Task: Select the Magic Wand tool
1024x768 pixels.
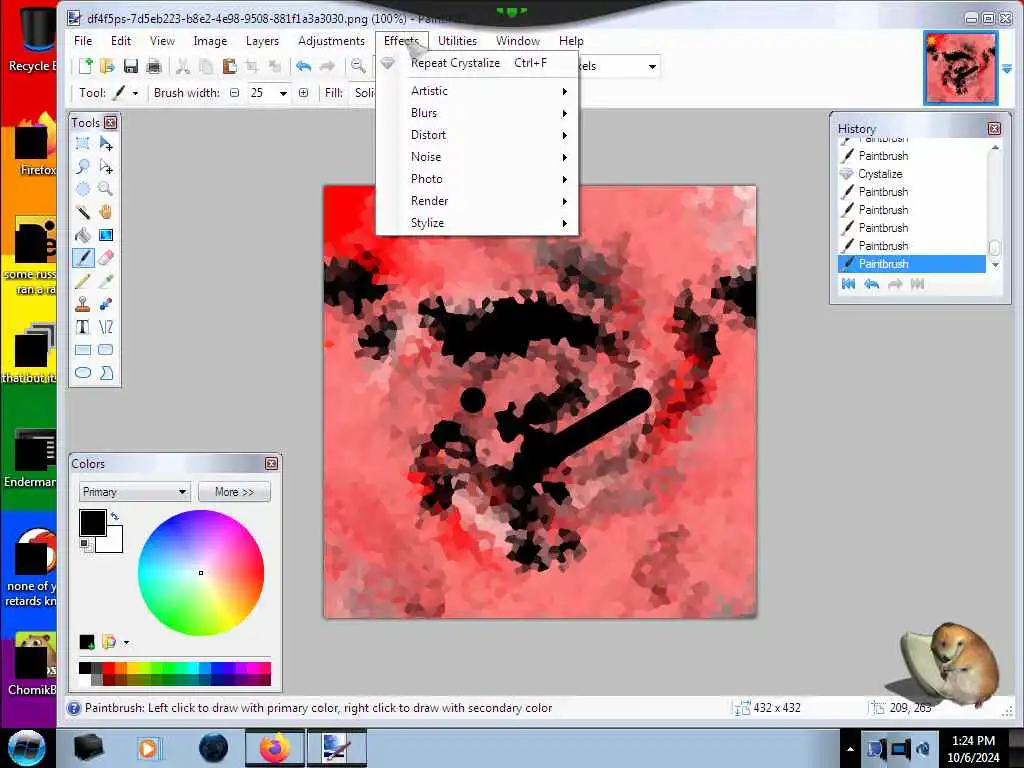Action: [x=83, y=212]
